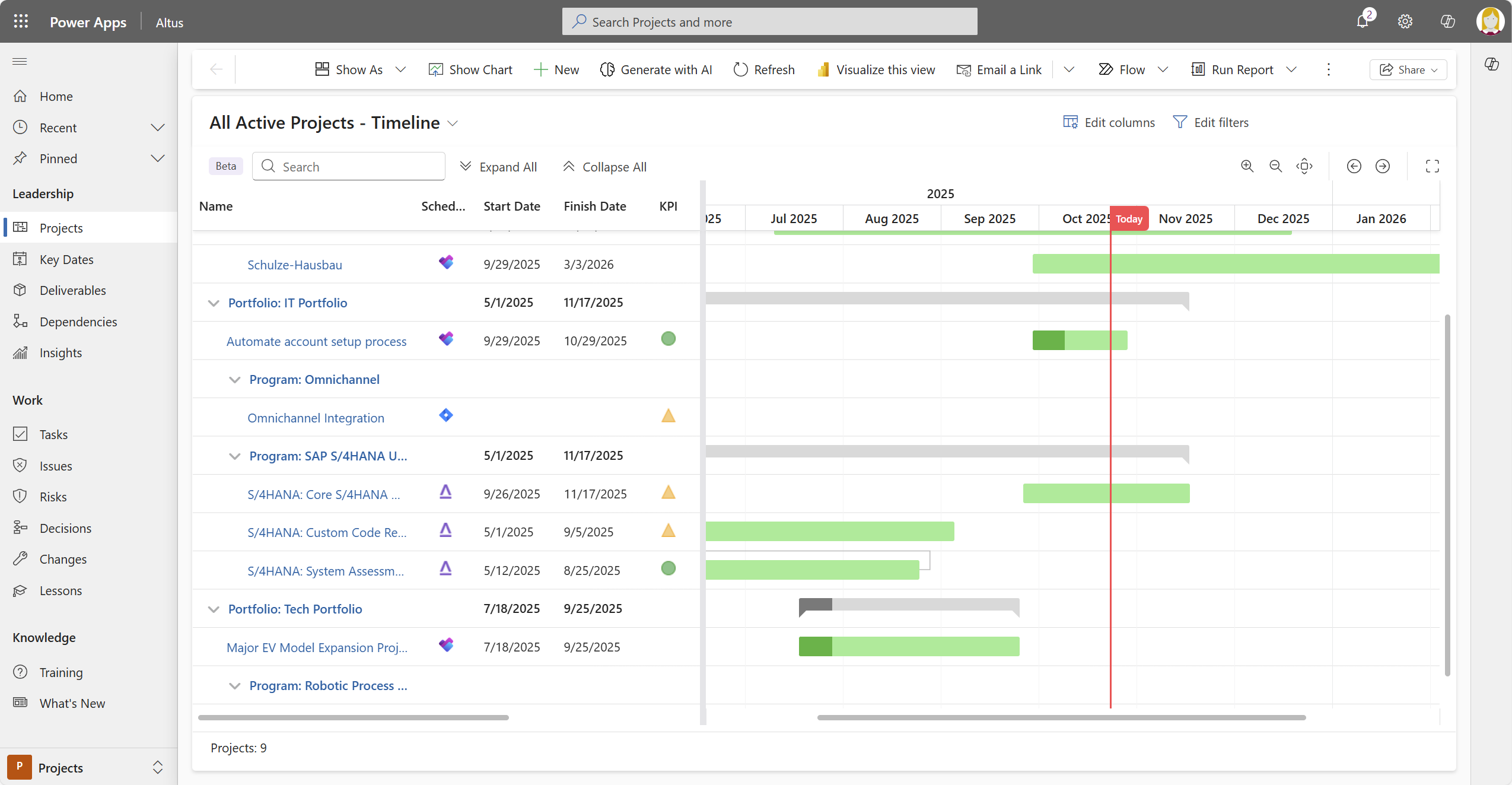The width and height of the screenshot is (1512, 785).
Task: Email a Link to this view
Action: tap(998, 69)
